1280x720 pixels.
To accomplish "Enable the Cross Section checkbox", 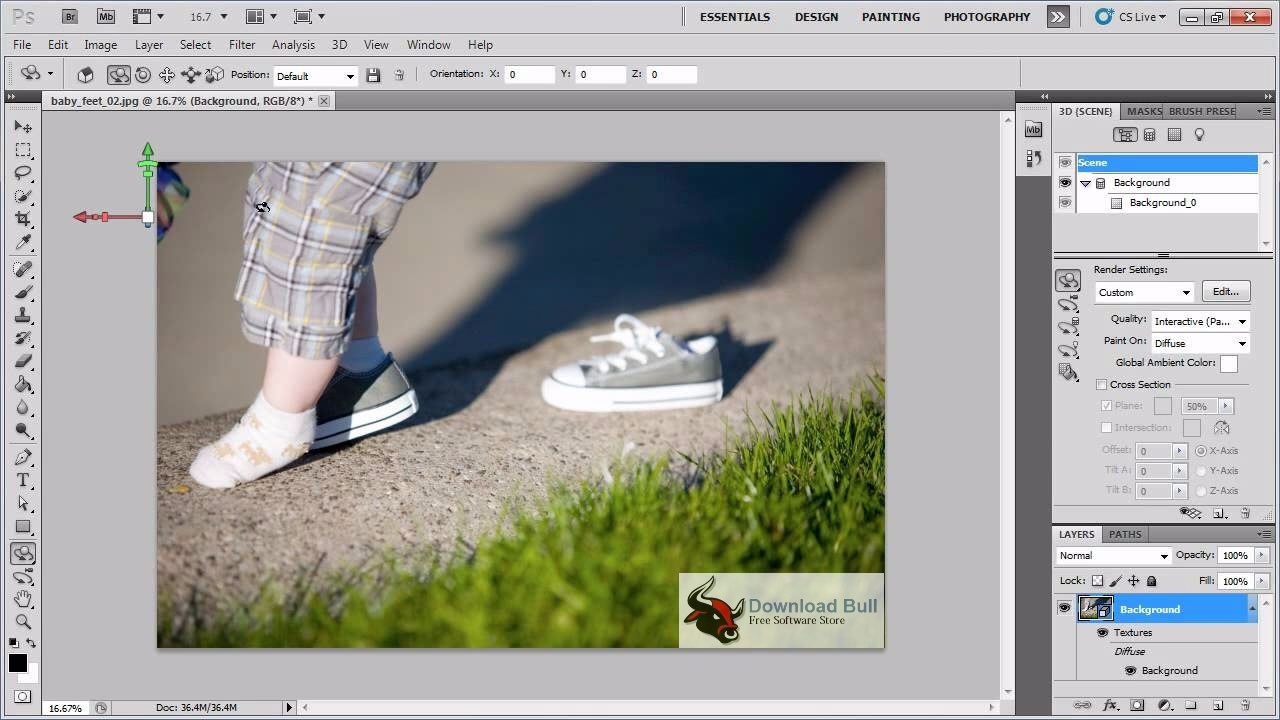I will click(1102, 385).
